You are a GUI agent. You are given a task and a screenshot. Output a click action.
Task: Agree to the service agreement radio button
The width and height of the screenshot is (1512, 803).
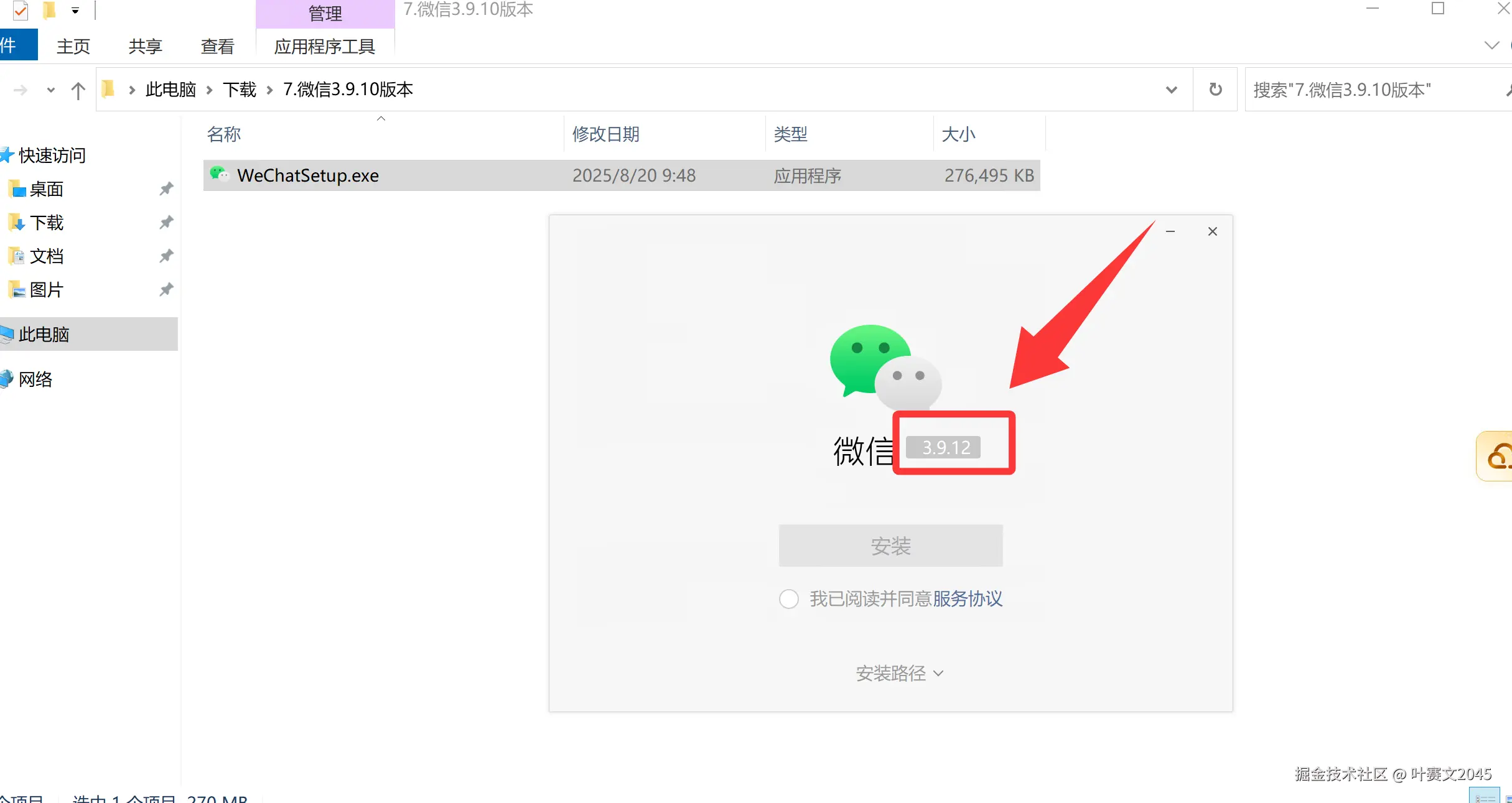click(x=788, y=599)
